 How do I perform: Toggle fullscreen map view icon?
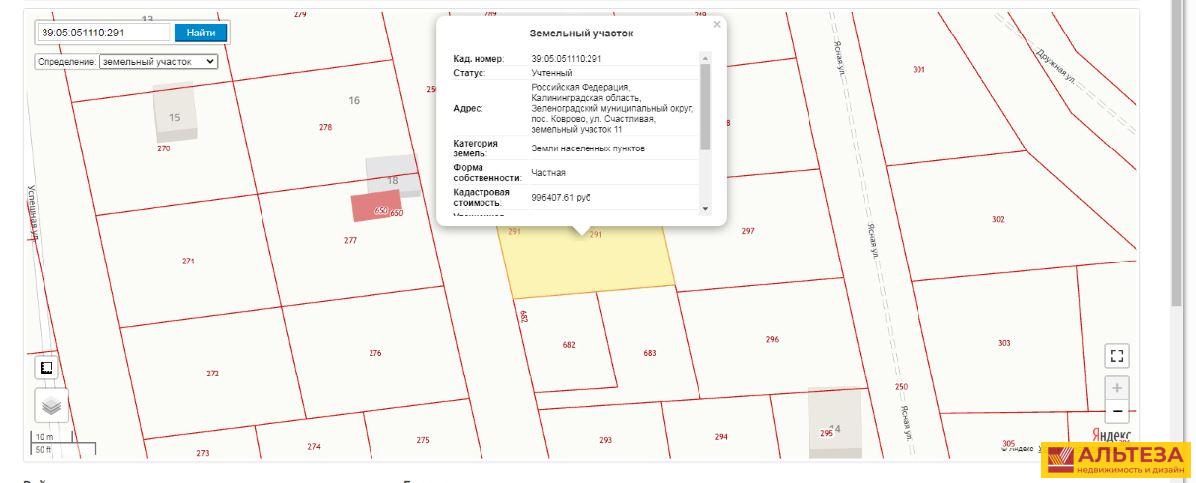point(1117,356)
